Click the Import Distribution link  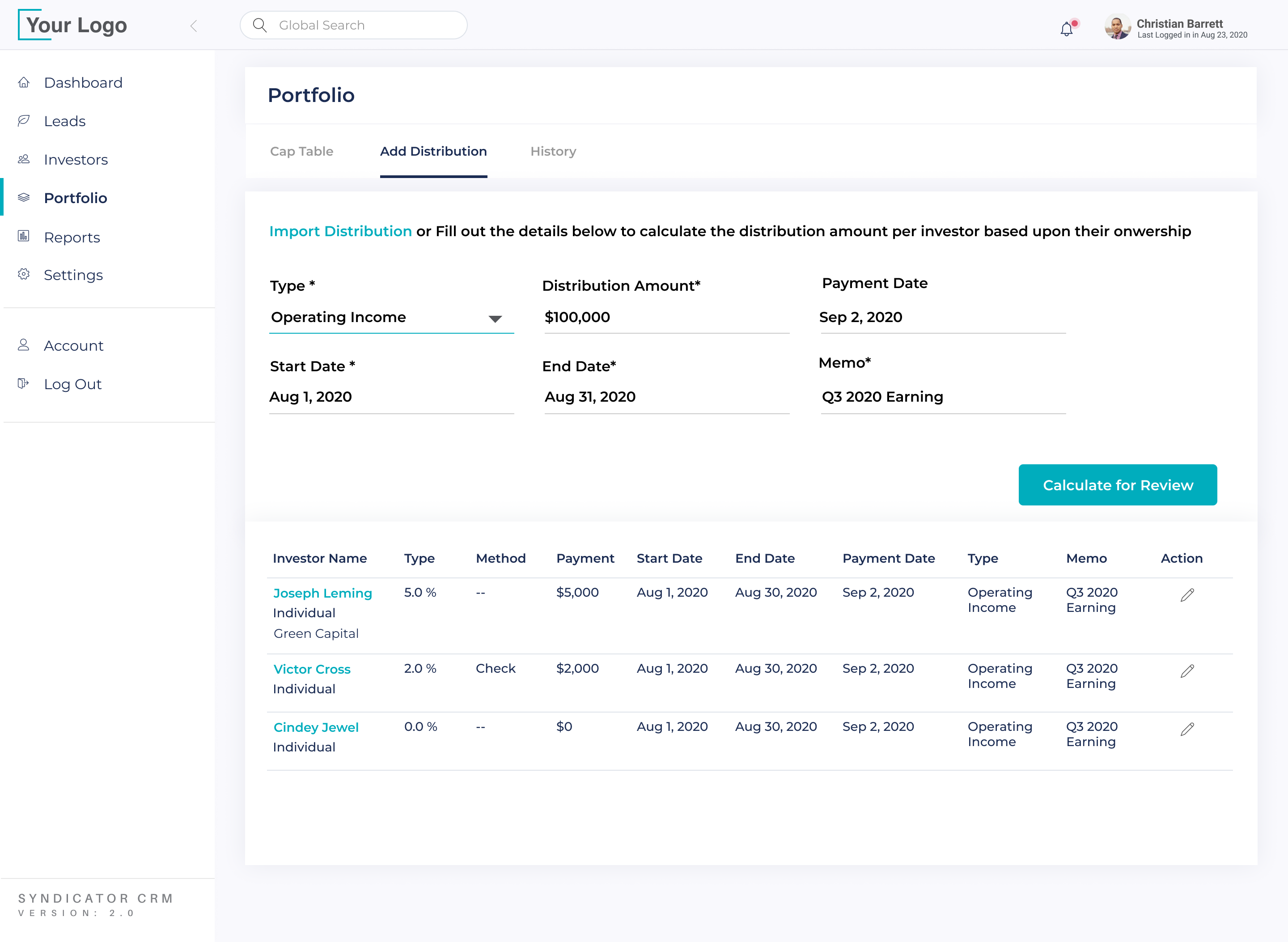[x=340, y=232]
